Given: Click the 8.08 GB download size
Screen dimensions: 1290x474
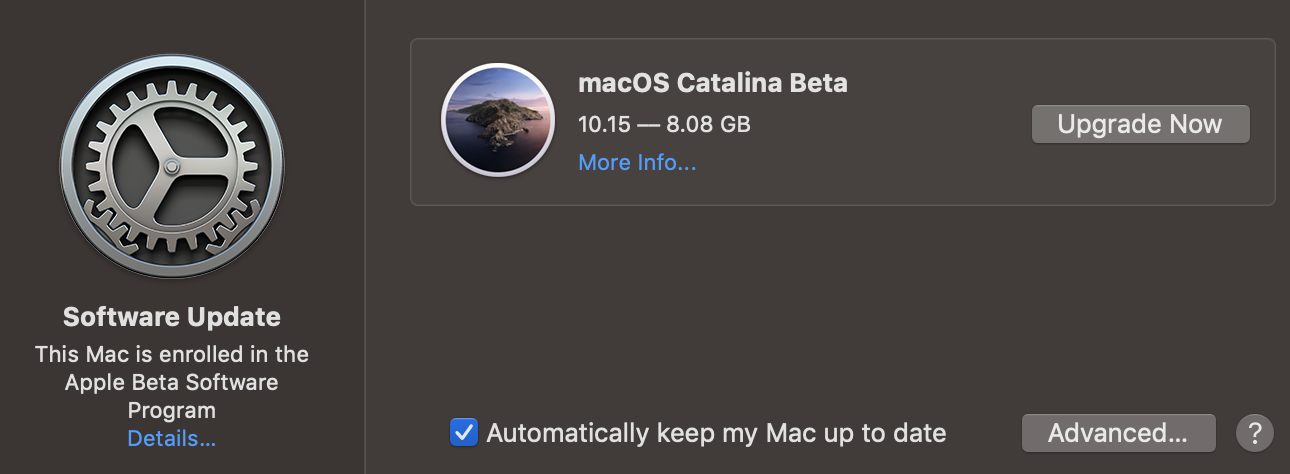Looking at the screenshot, I should click(708, 125).
